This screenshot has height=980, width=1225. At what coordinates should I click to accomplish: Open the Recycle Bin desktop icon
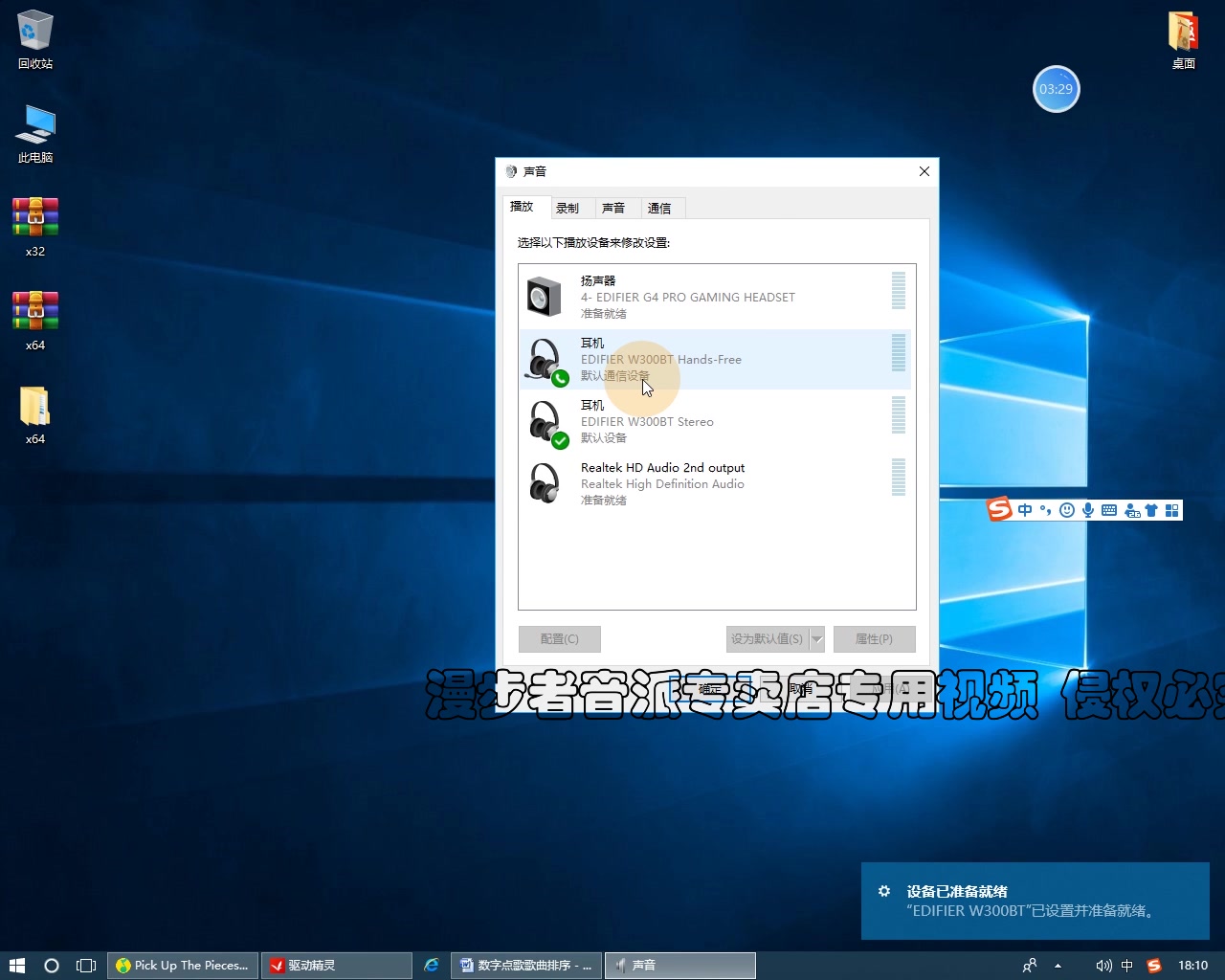click(35, 39)
